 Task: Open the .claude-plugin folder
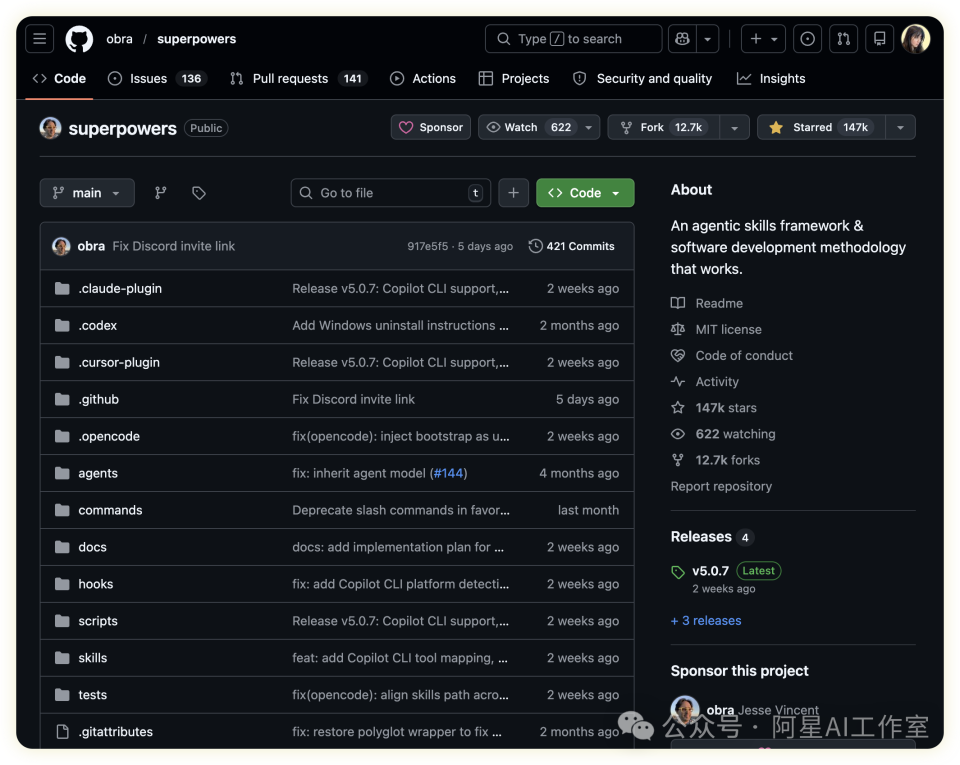click(x=120, y=288)
